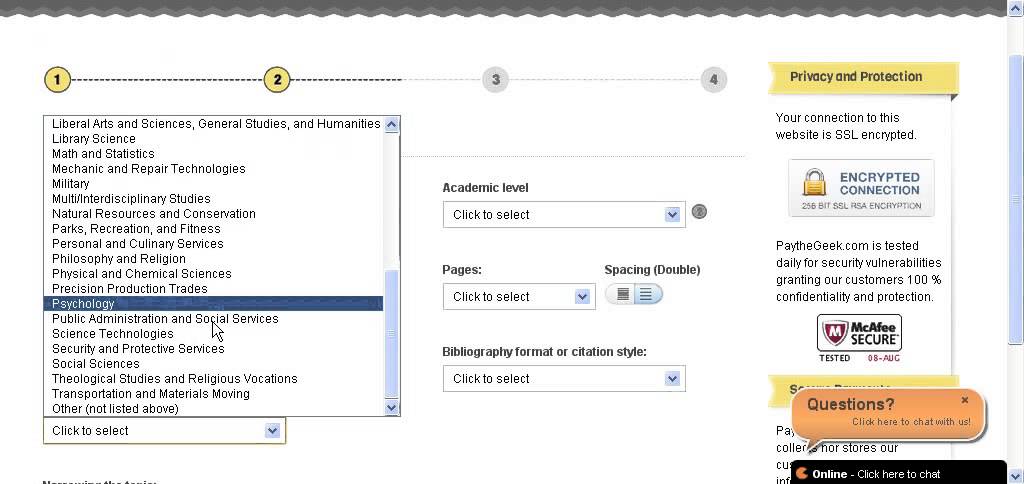Click the McAfee Secure badge
Viewport: 1024px width, 484px height.
[859, 338]
